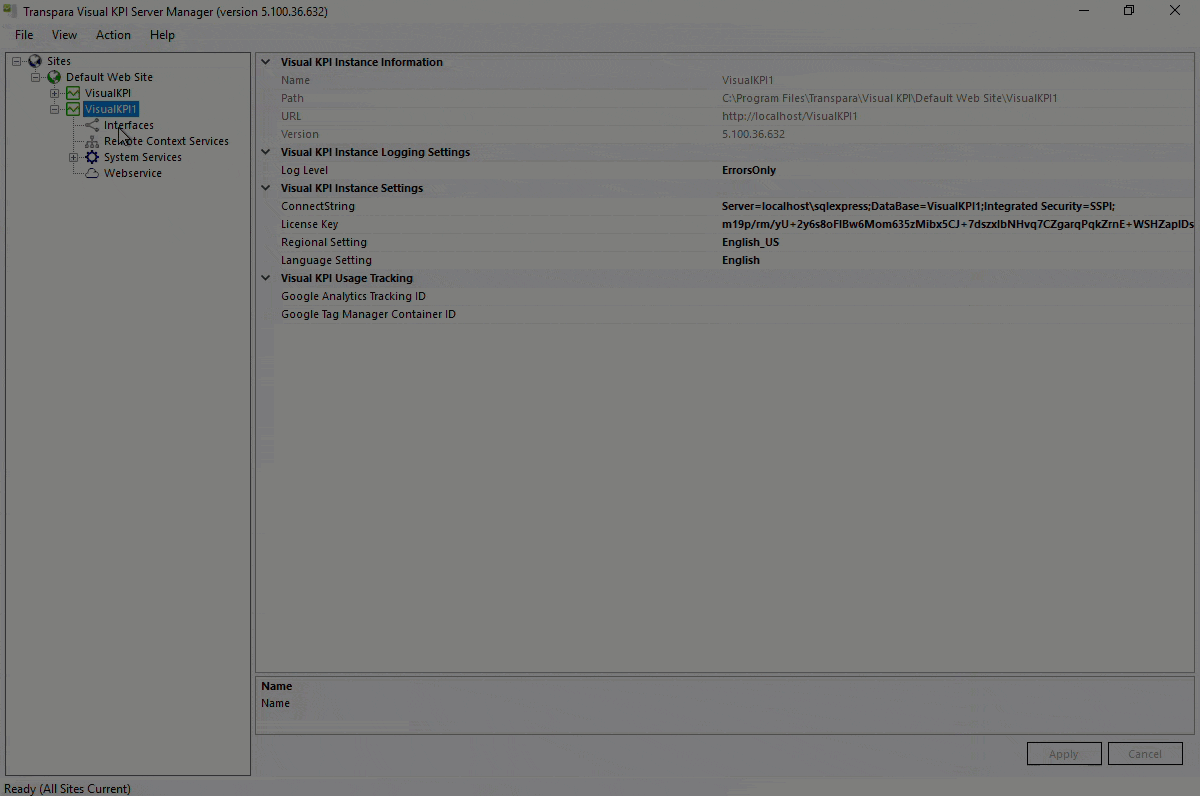Expand the System Services tree node
The height and width of the screenshot is (796, 1200).
[73, 157]
